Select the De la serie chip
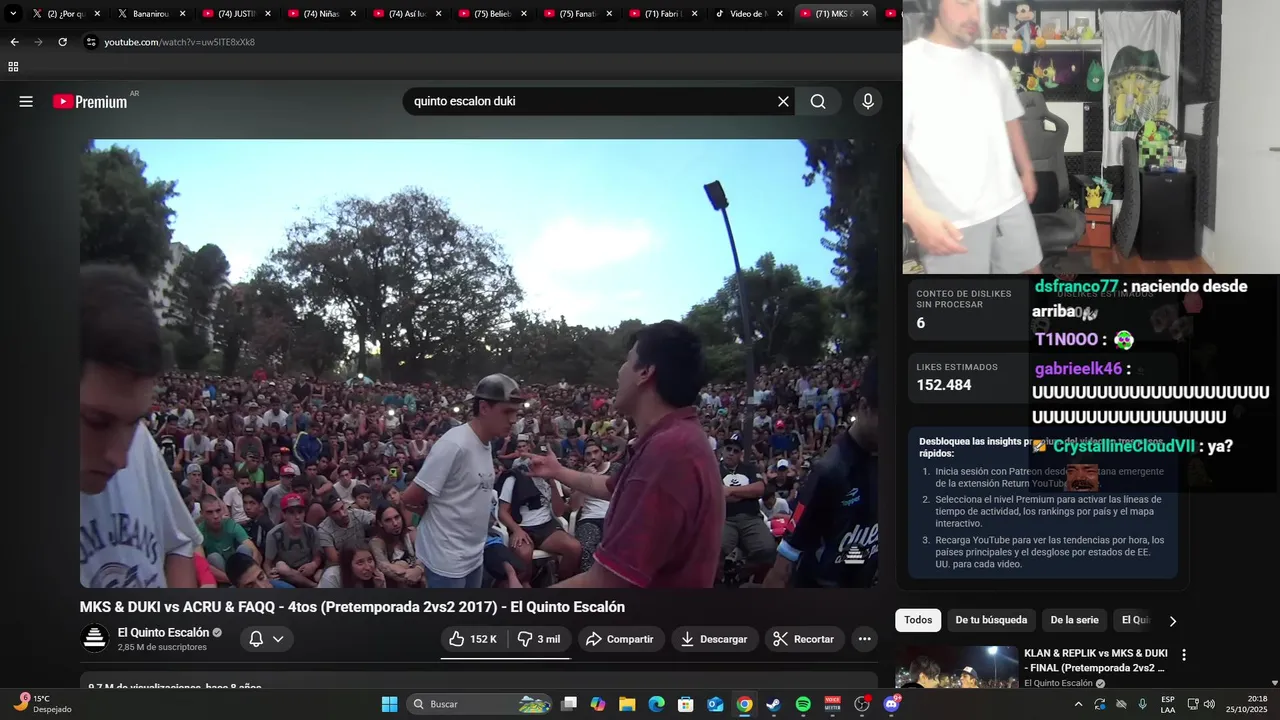Image resolution: width=1280 pixels, height=720 pixels. coord(1074,620)
